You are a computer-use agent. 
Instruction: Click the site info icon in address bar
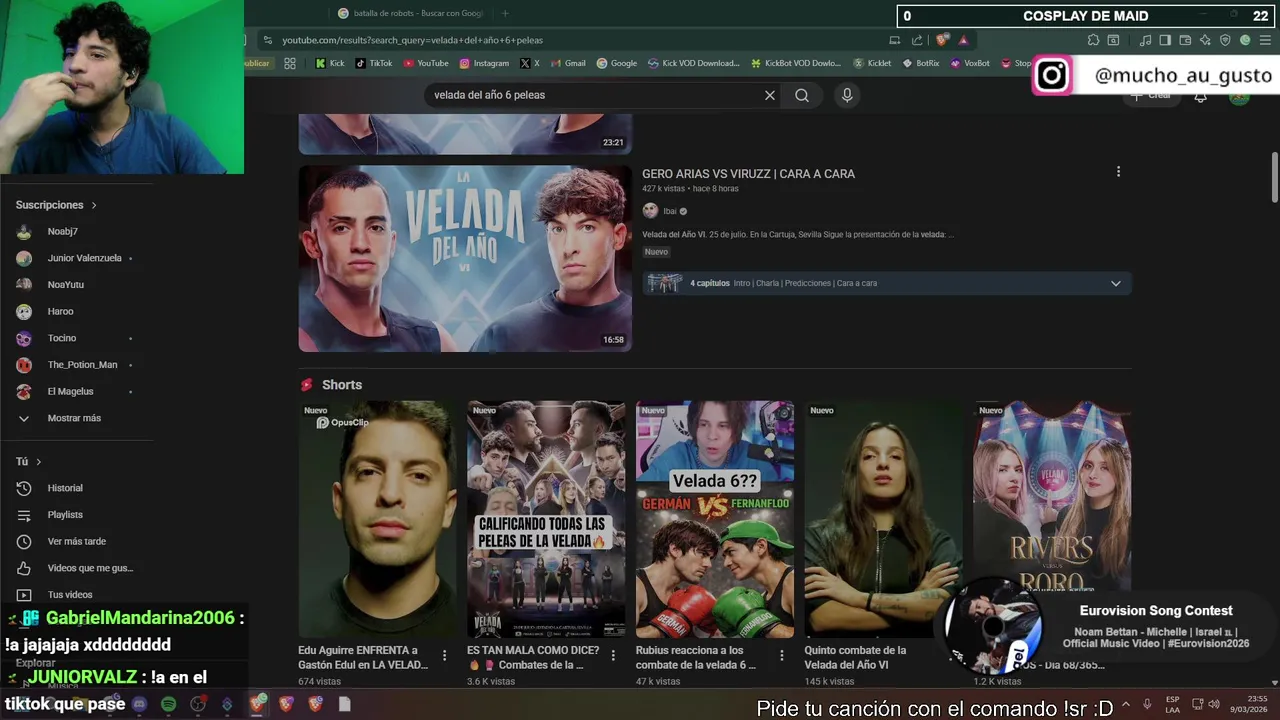point(267,40)
